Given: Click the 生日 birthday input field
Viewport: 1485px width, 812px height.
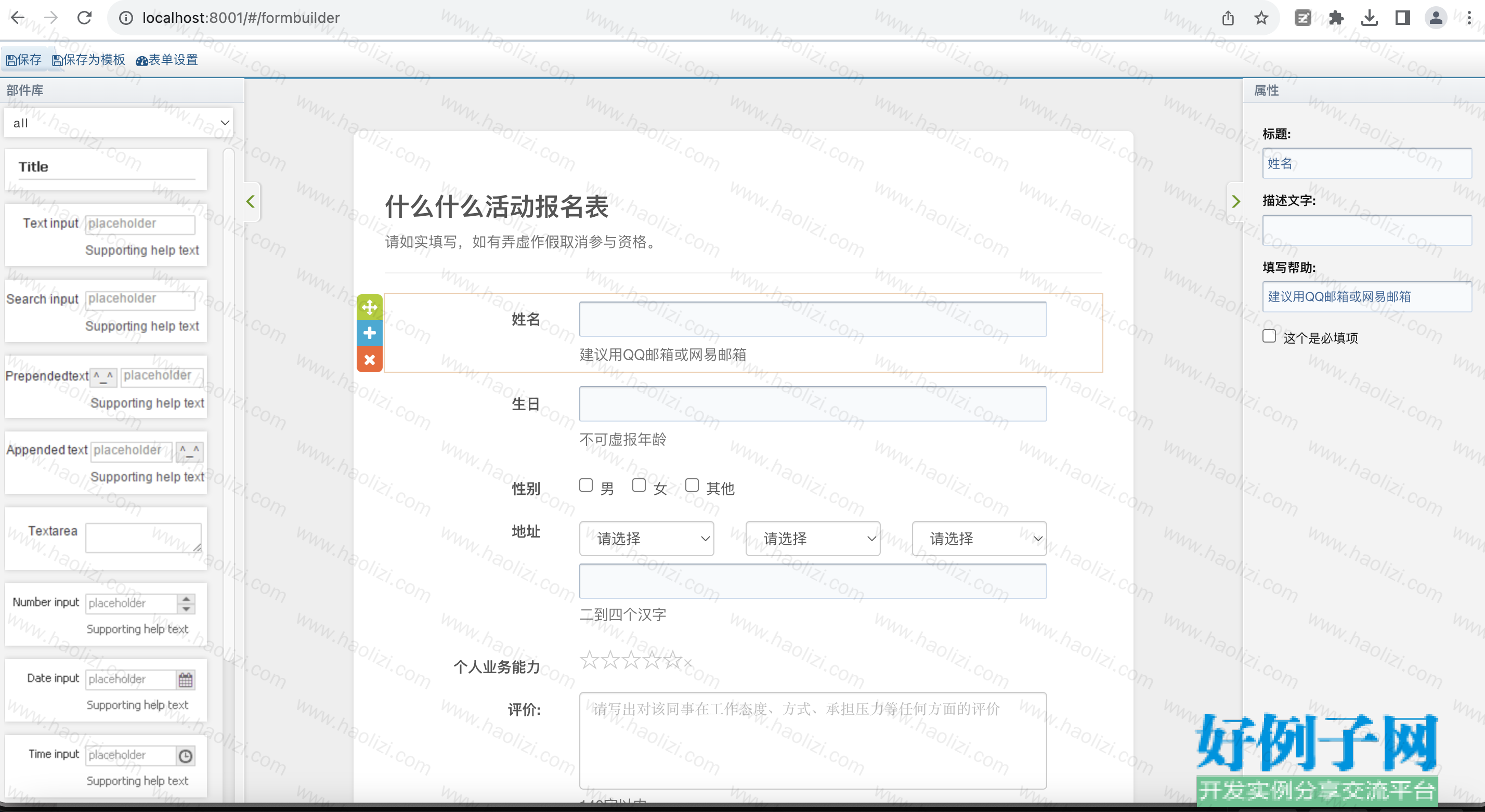Looking at the screenshot, I should tap(813, 404).
